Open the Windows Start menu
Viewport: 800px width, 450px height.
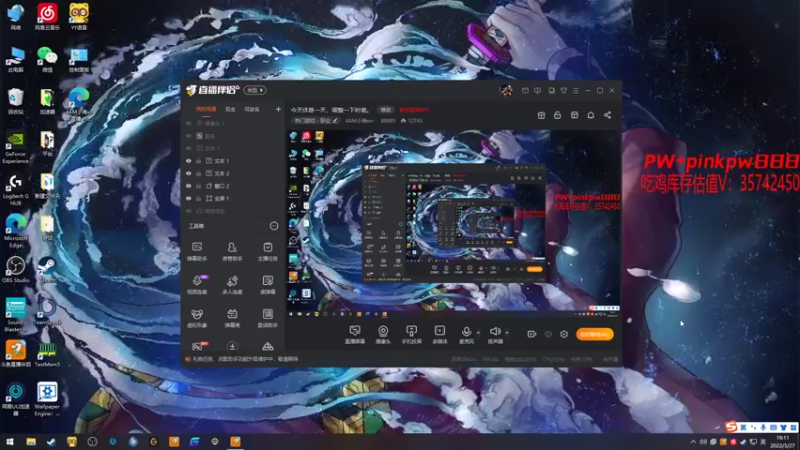pos(10,442)
